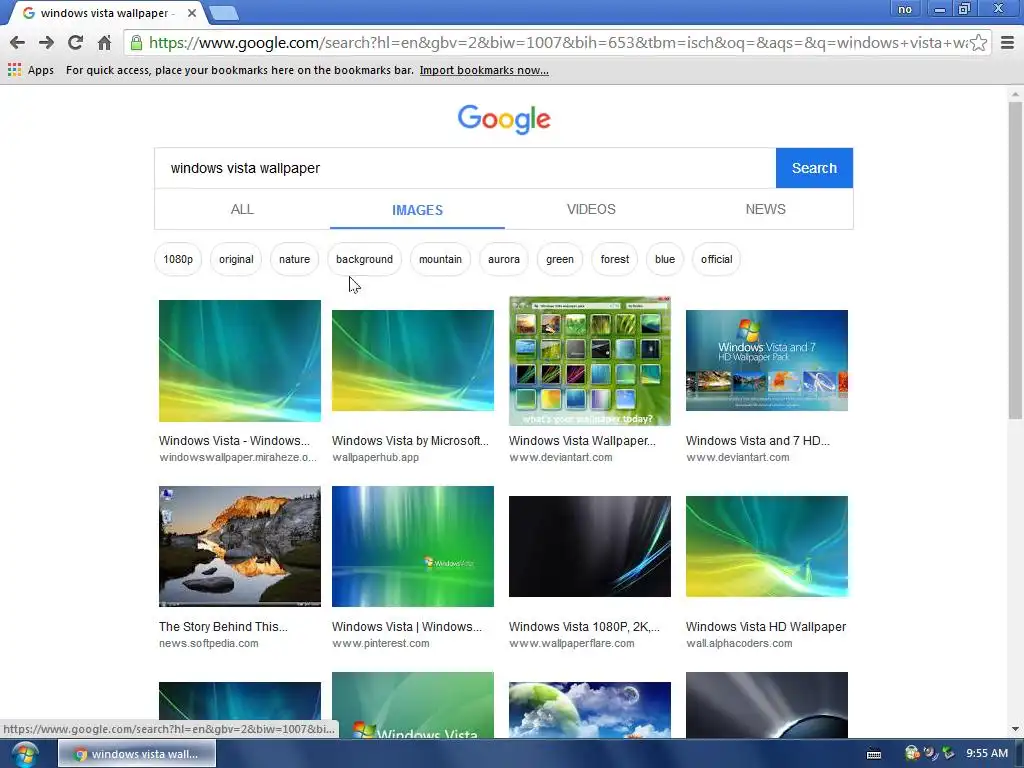The image size is (1024, 768).
Task: Select the IMAGES tab
Action: 417,210
